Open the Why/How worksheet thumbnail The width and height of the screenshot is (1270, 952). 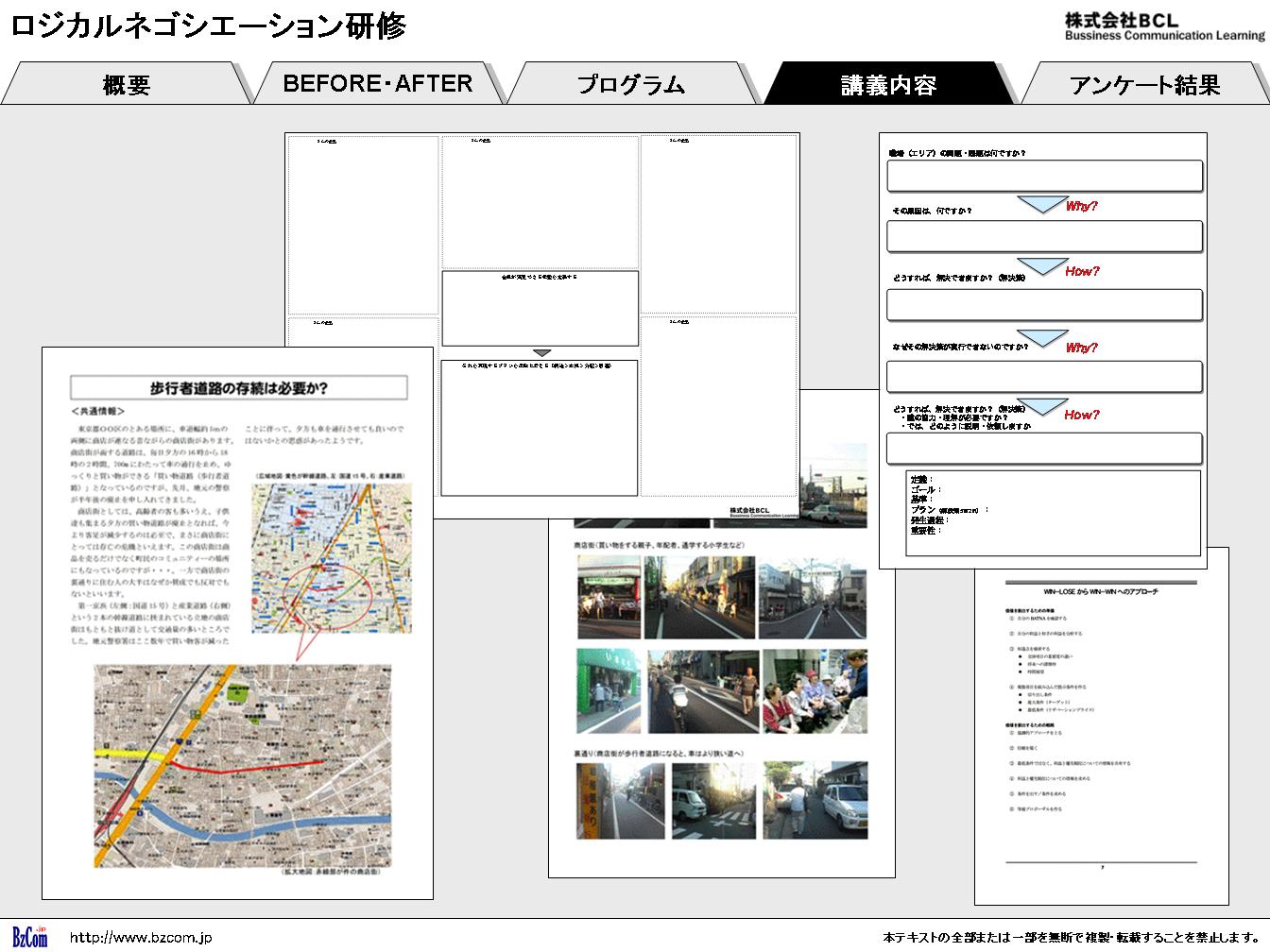coord(1043,350)
